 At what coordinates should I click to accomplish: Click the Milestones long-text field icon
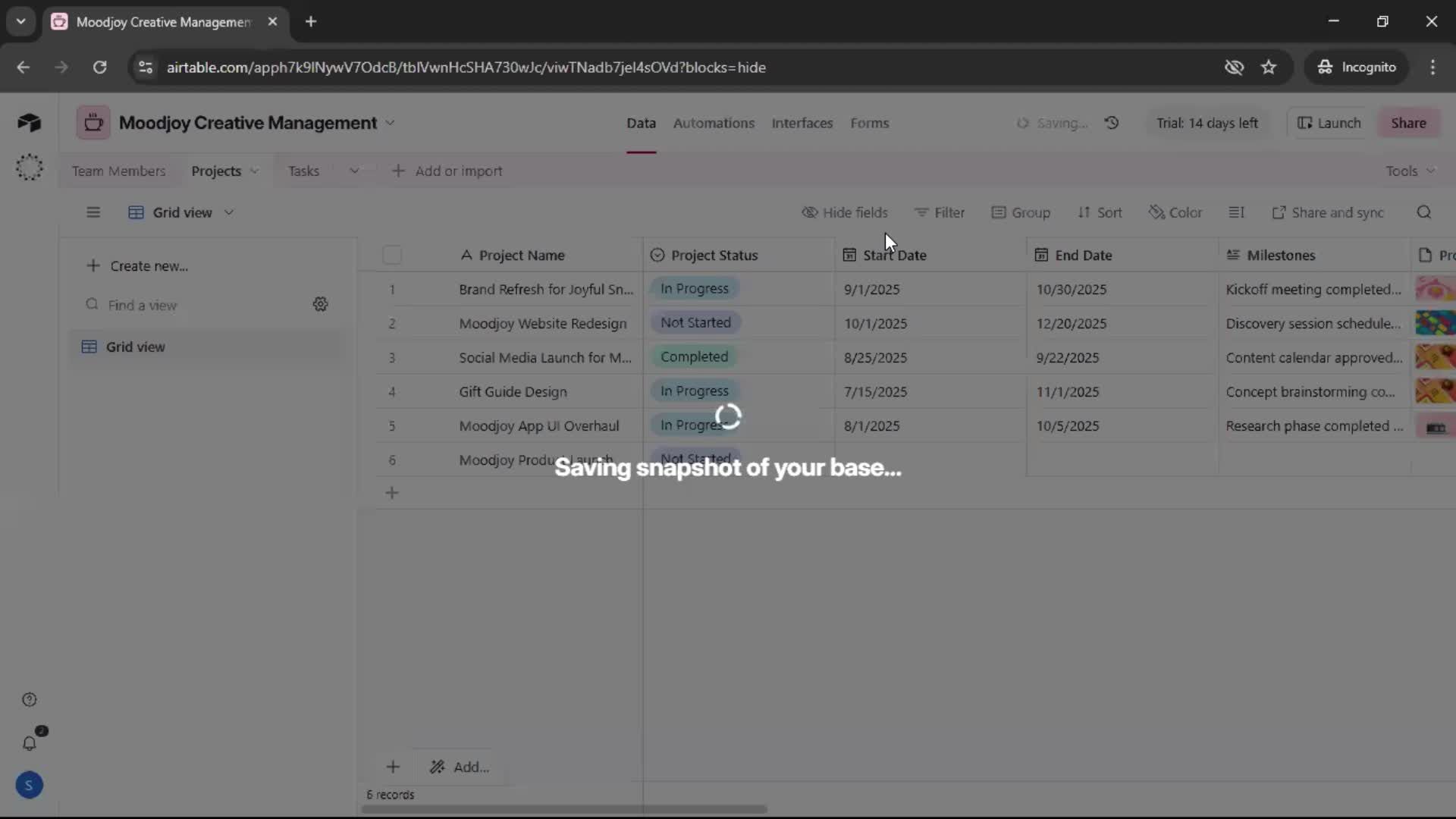1233,255
